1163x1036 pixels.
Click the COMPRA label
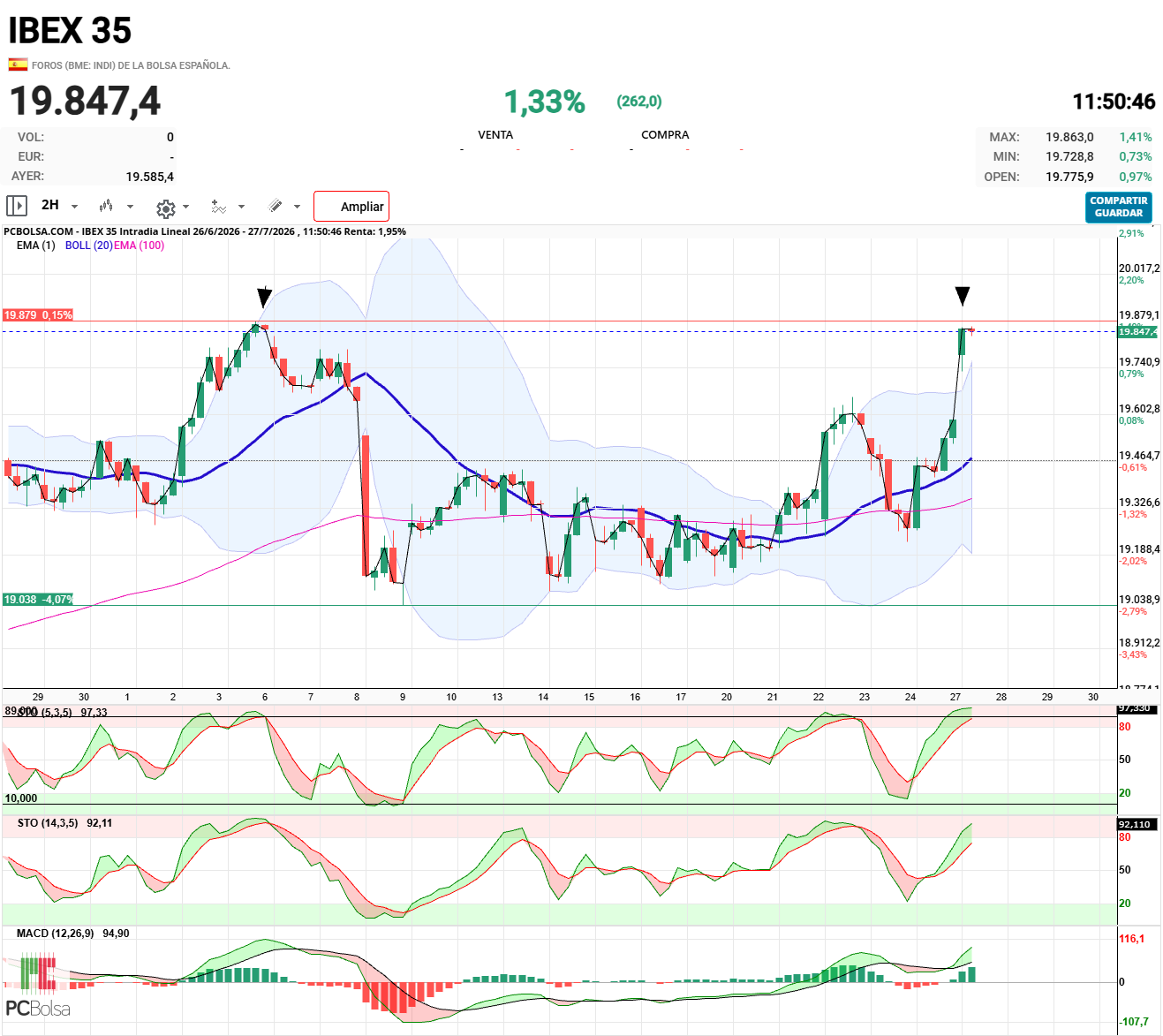click(665, 135)
